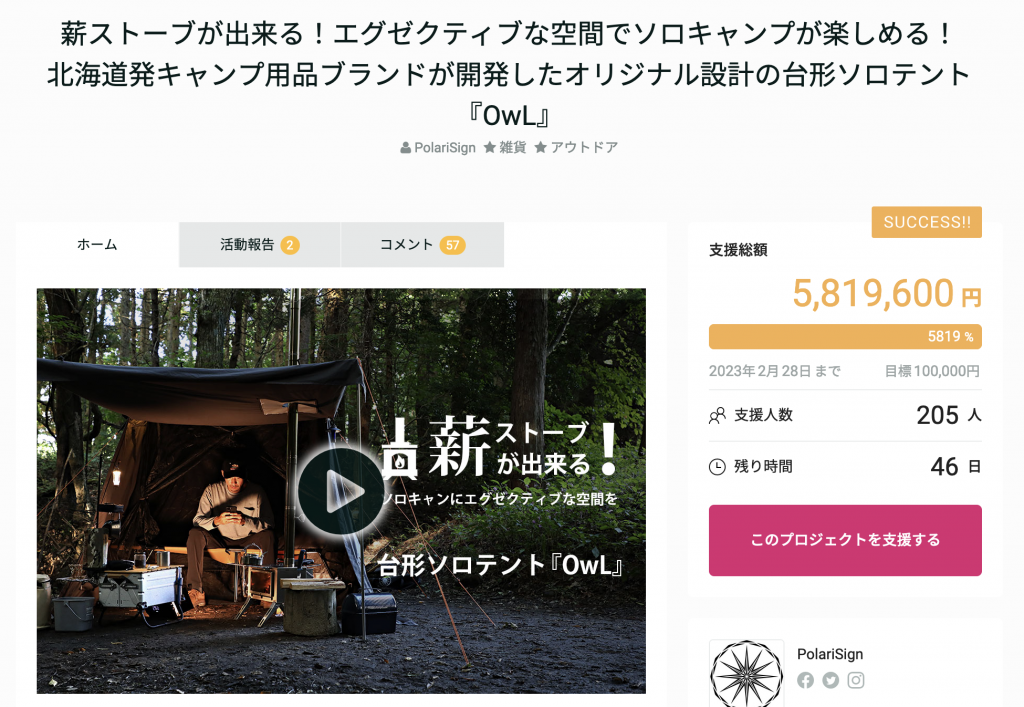
Task: Open the PolariSign author link under title
Action: (x=445, y=148)
